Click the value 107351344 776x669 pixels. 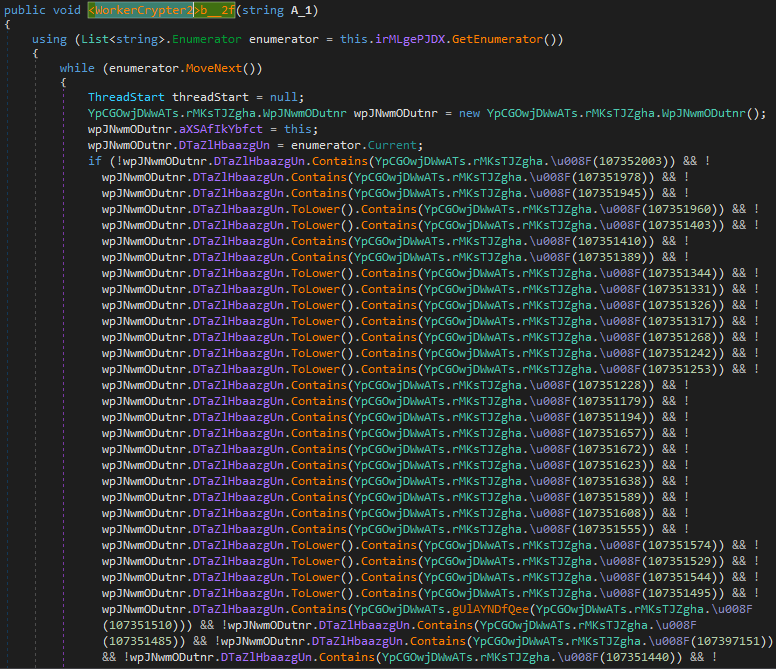pos(679,273)
